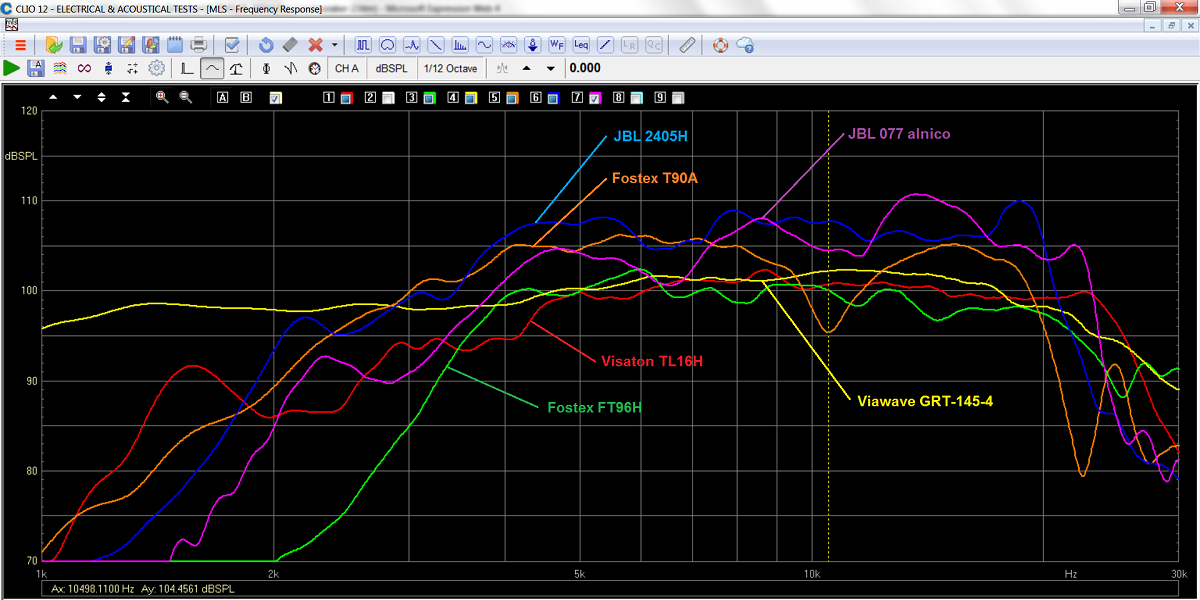This screenshot has height=600, width=1200.
Task: Select overlay number 9 button
Action: [659, 97]
